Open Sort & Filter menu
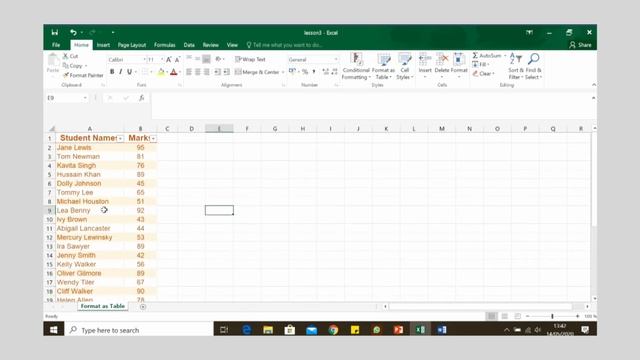640x360 pixels. point(516,66)
